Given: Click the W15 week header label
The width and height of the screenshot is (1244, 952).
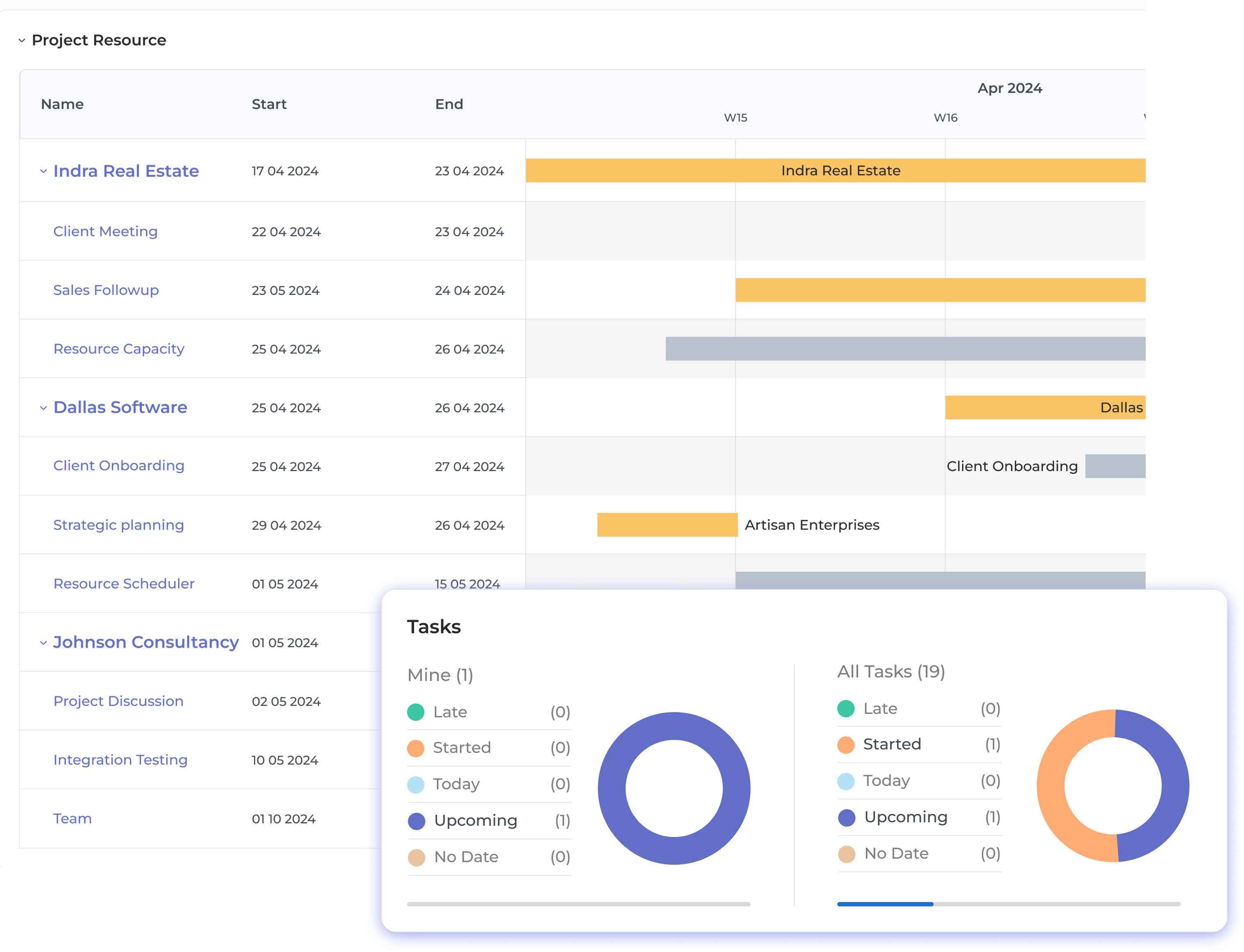Looking at the screenshot, I should pos(735,118).
